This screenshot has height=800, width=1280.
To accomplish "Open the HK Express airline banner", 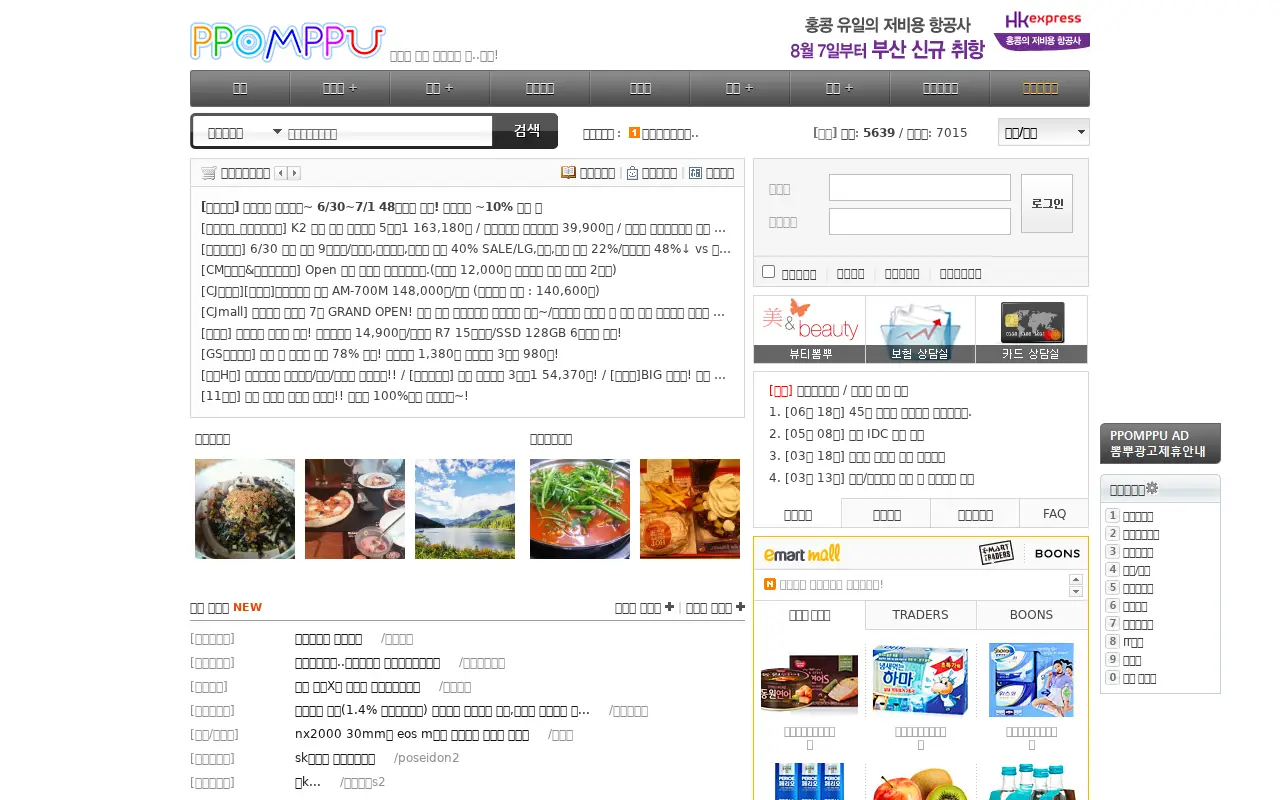I will point(939,36).
